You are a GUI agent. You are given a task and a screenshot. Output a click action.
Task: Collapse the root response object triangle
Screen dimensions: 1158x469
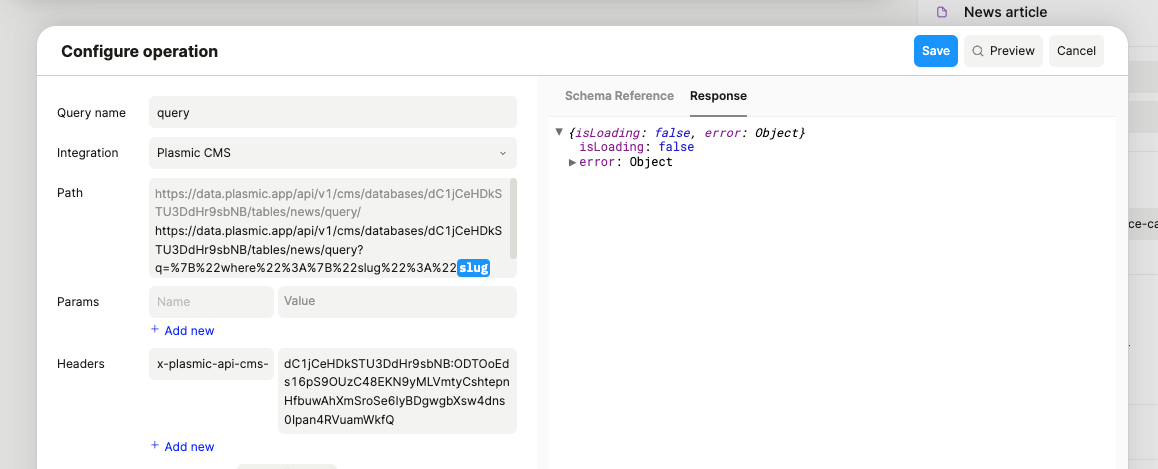pyautogui.click(x=559, y=132)
